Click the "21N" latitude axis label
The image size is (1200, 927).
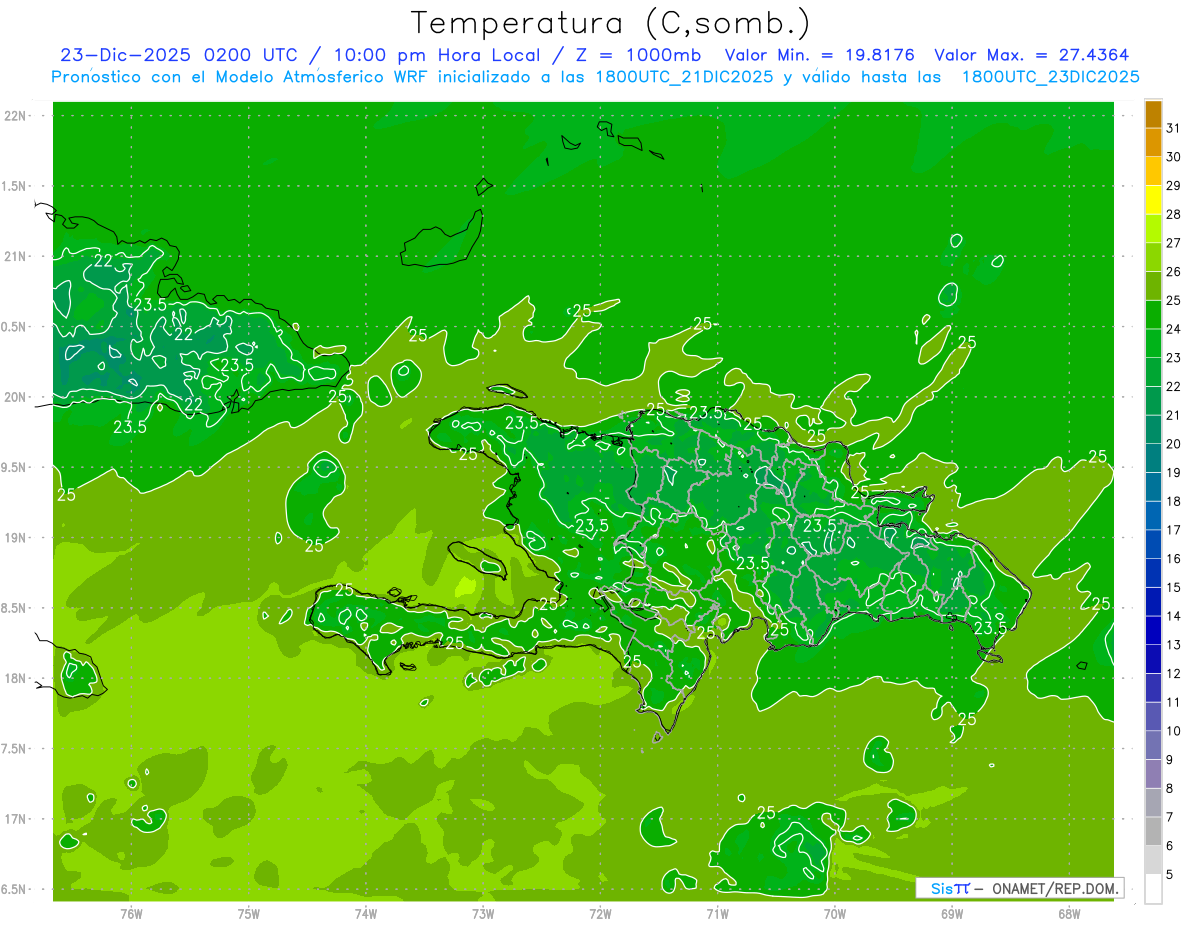point(15,256)
